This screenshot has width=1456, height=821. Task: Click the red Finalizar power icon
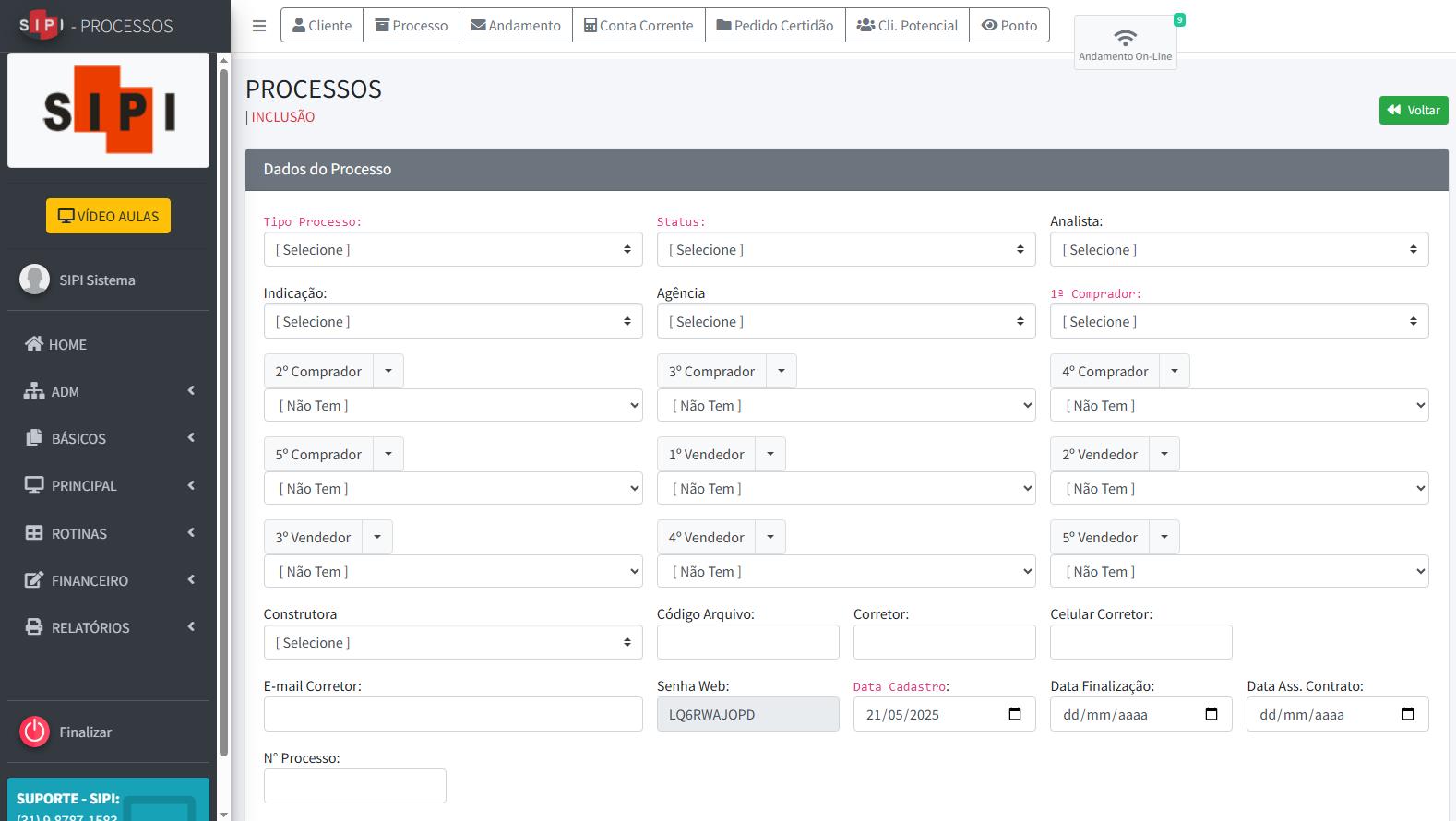(x=35, y=732)
